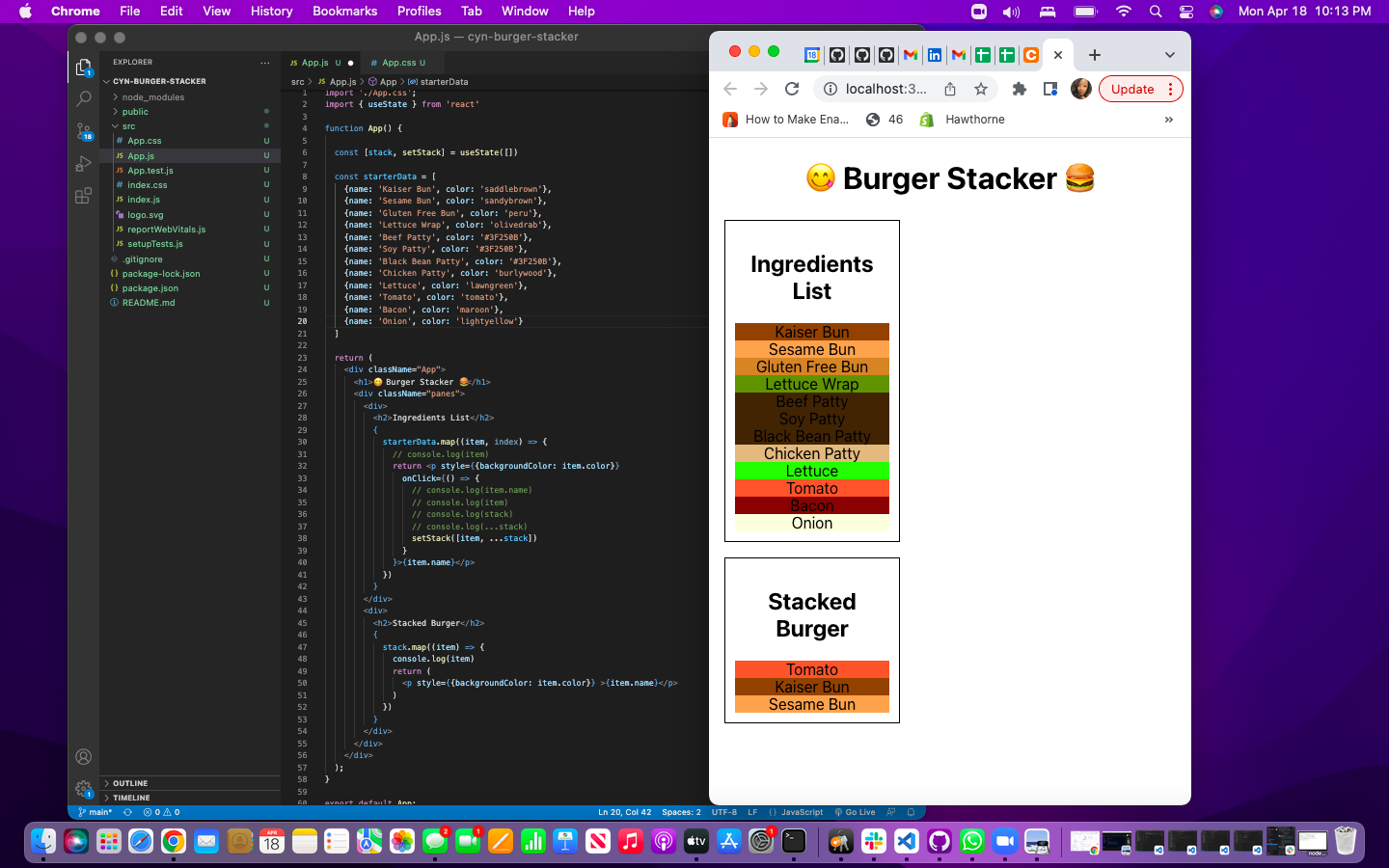
Task: Open Spotlight search in the menu bar
Action: 1156,12
